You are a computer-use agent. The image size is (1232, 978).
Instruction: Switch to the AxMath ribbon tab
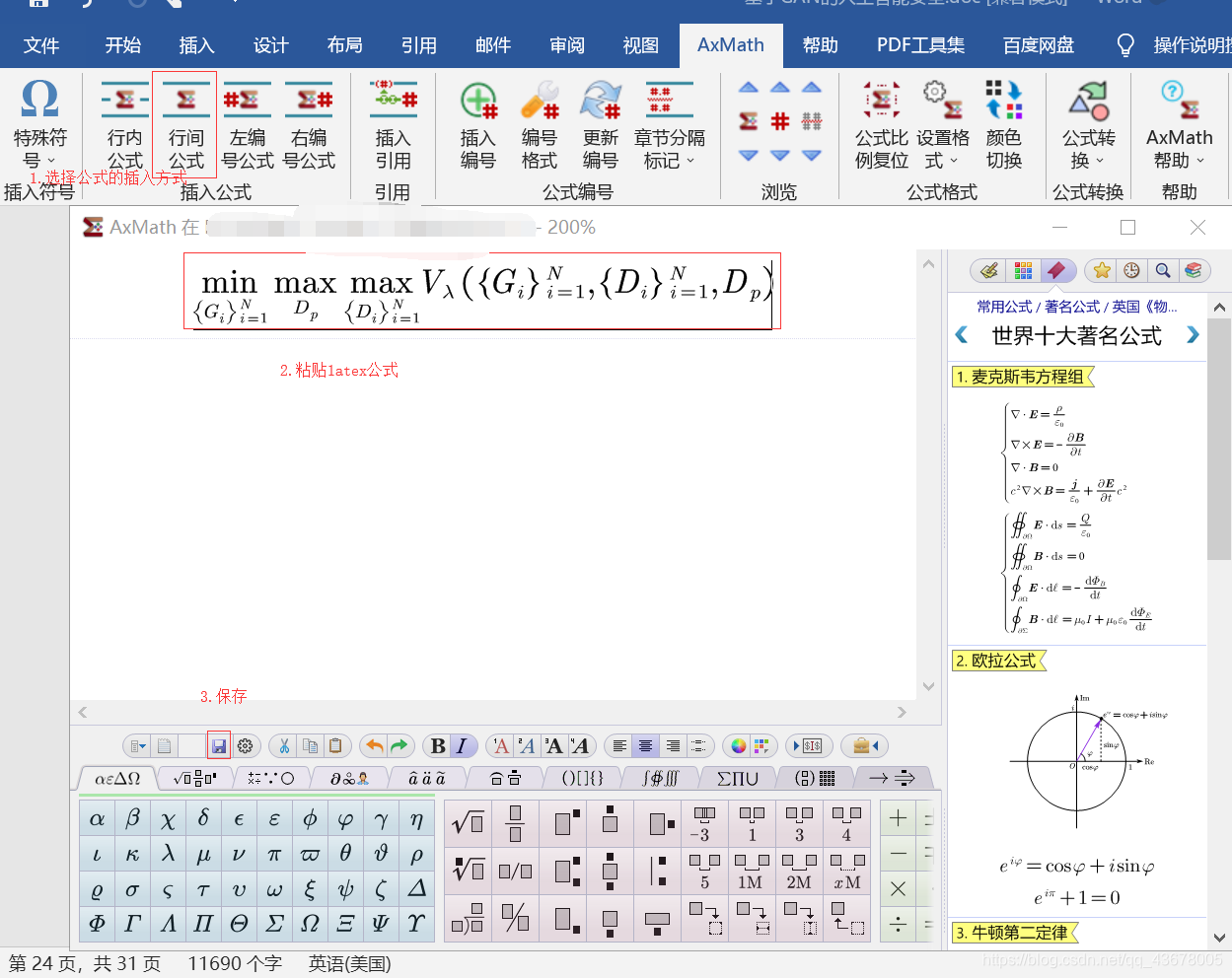click(731, 45)
